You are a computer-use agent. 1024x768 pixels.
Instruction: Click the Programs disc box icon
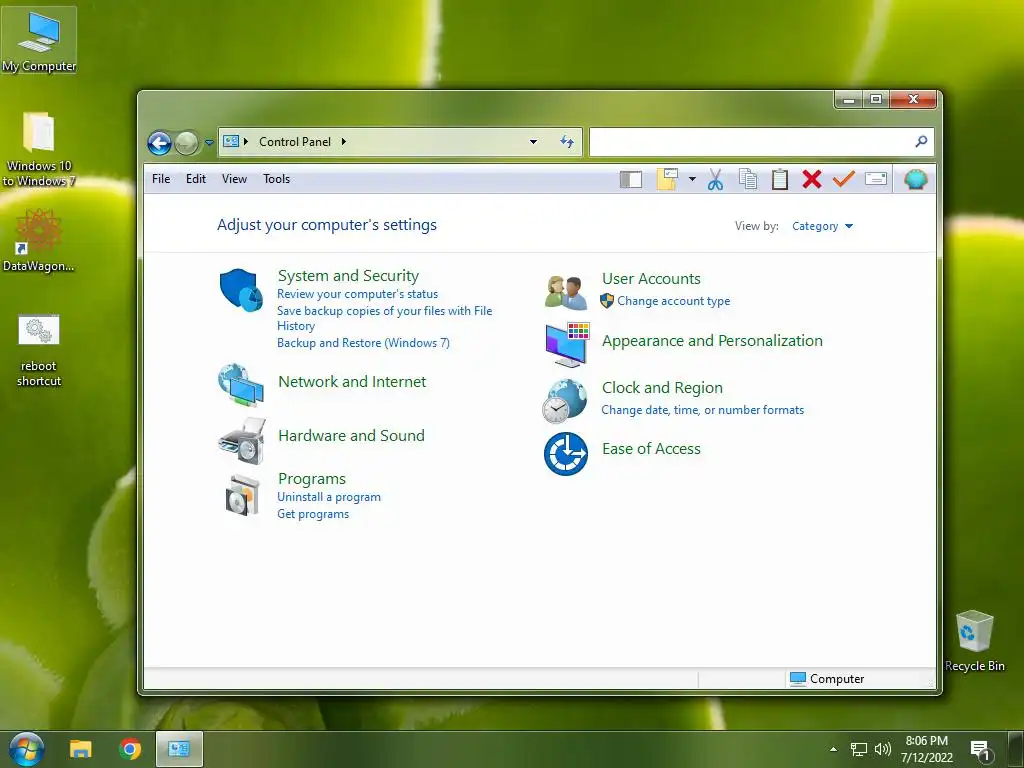242,494
